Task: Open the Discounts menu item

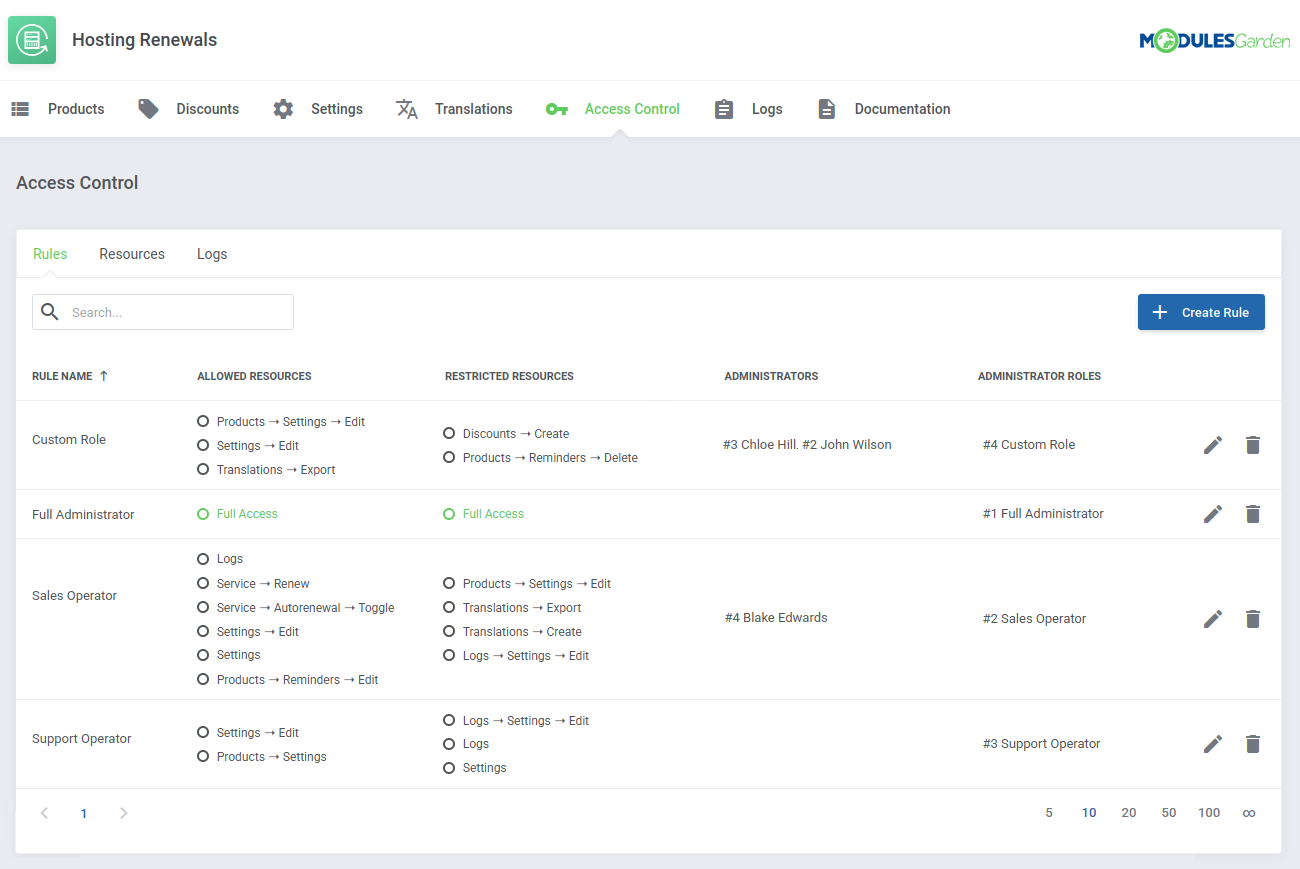Action: click(208, 109)
